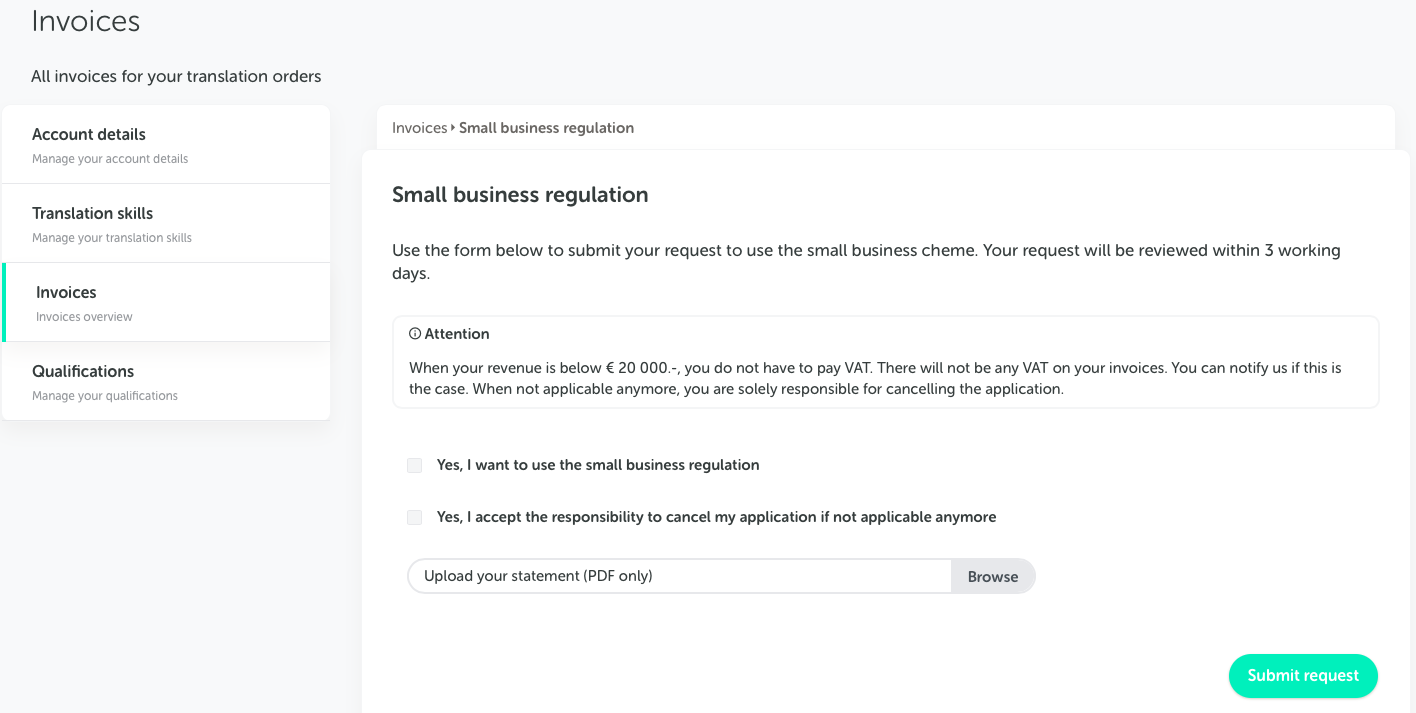Image resolution: width=1416 pixels, height=713 pixels.
Task: Click the breadcrumb arrow separator icon
Action: (453, 128)
